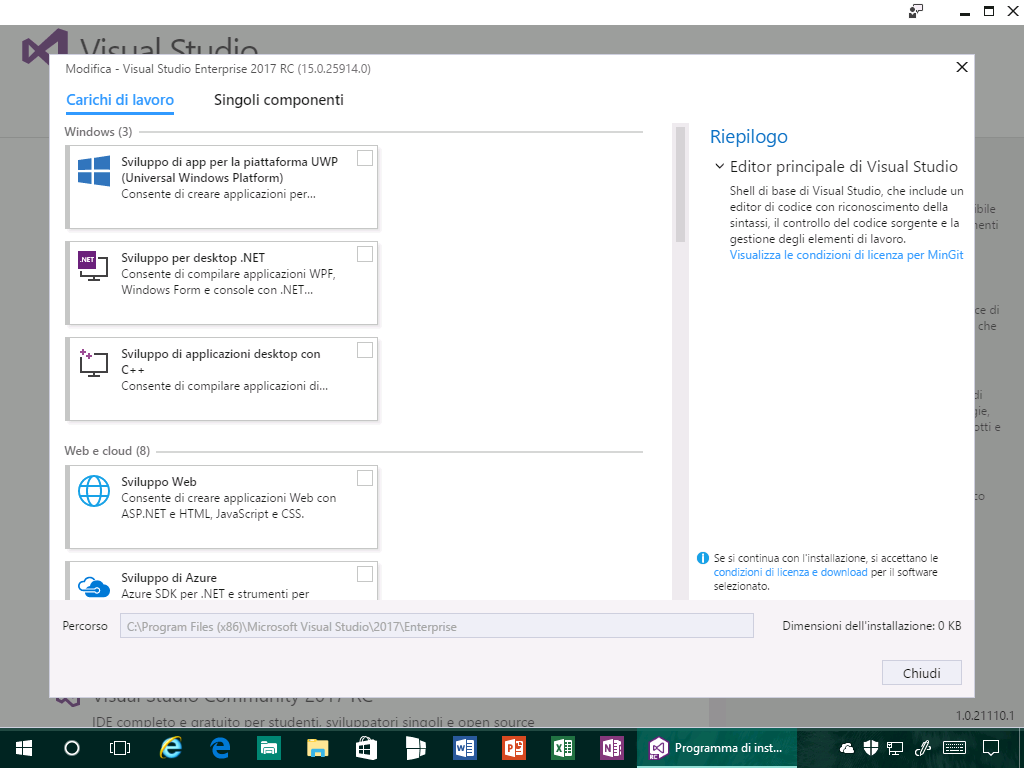The width and height of the screenshot is (1024, 768).
Task: Check the desktop C++ applications workload checkbox
Action: click(x=365, y=350)
